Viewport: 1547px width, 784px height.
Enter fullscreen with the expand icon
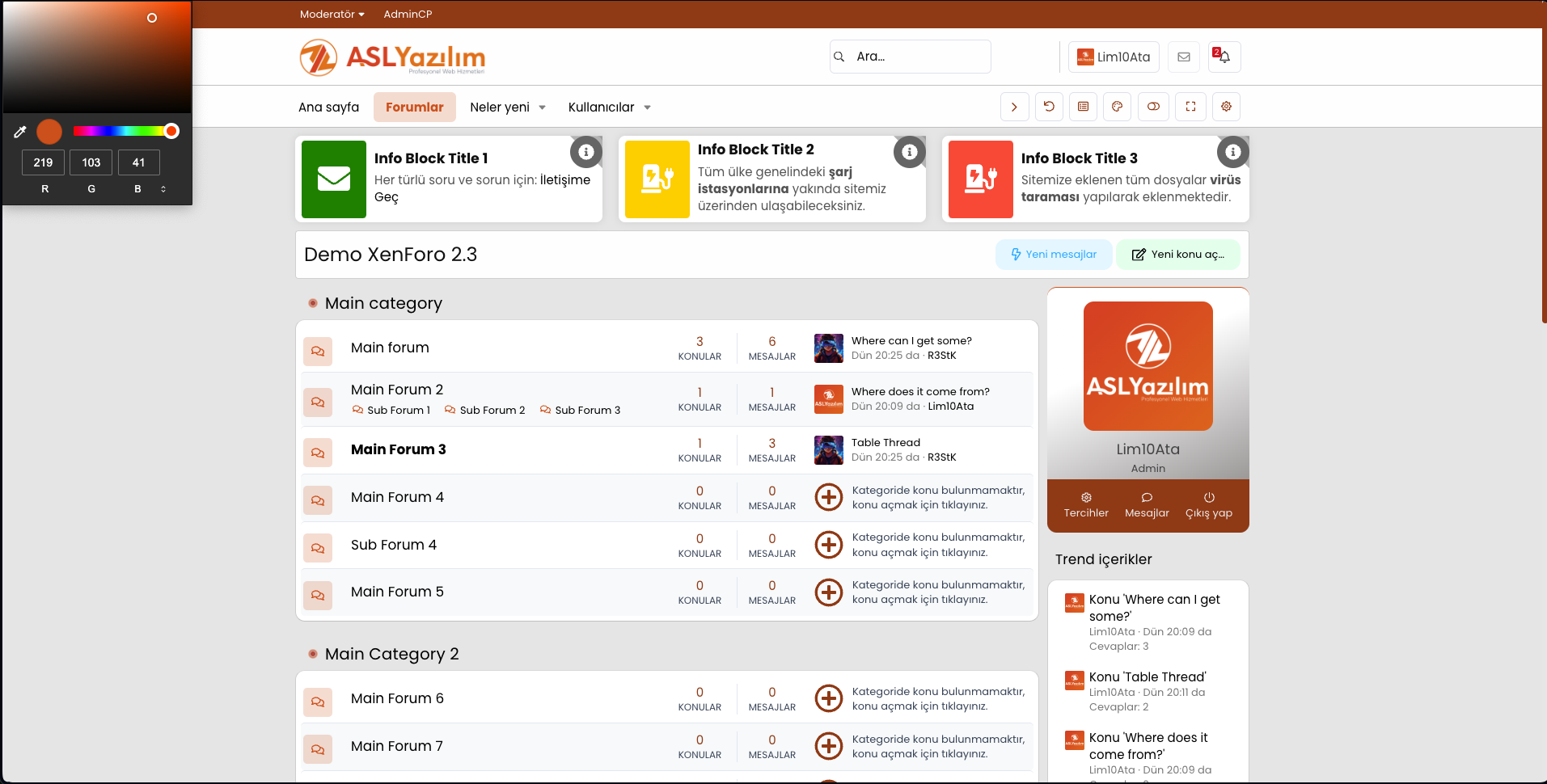pos(1190,107)
